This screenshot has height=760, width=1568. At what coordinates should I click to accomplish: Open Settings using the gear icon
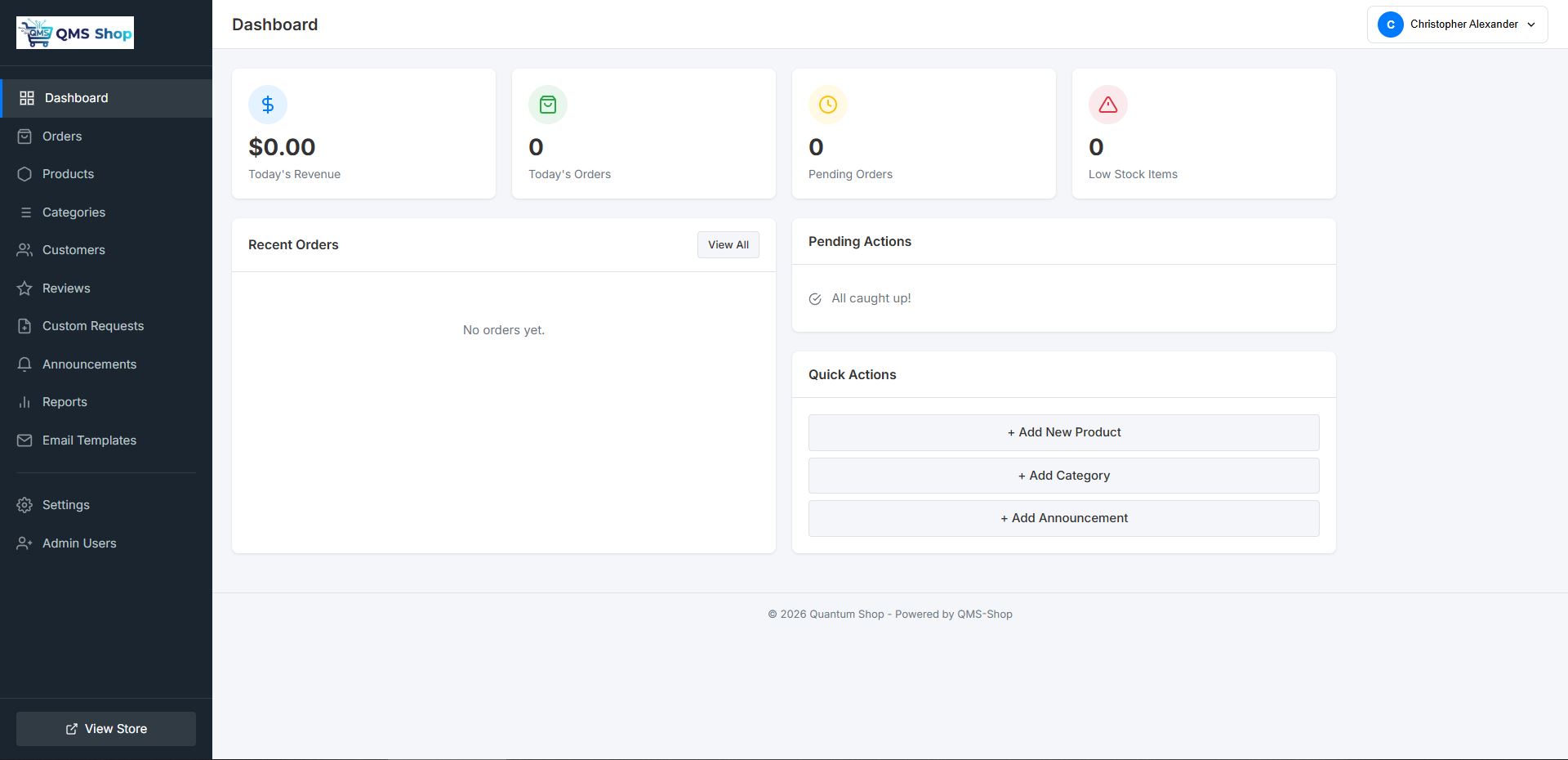click(x=24, y=505)
